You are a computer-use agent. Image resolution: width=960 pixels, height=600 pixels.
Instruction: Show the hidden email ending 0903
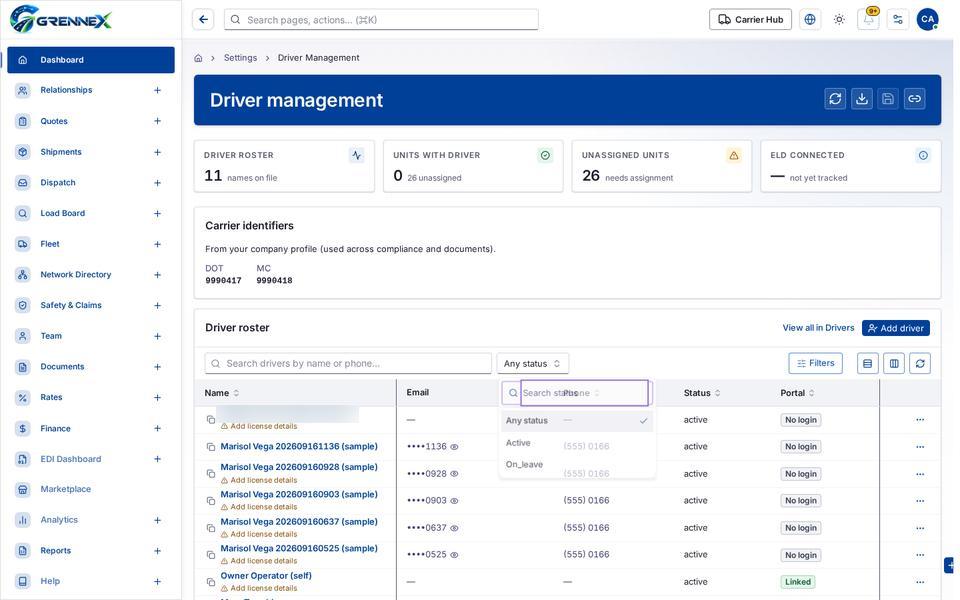click(x=454, y=501)
